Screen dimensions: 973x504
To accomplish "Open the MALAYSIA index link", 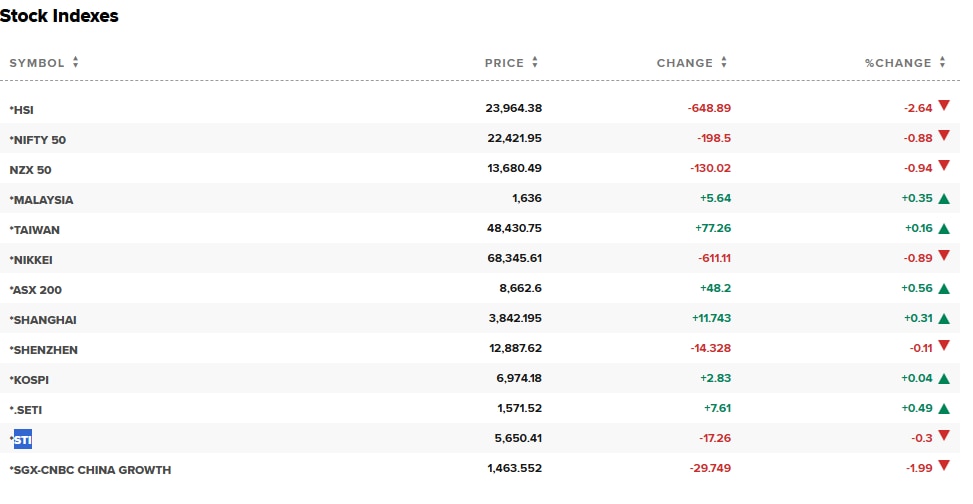I will pos(42,200).
